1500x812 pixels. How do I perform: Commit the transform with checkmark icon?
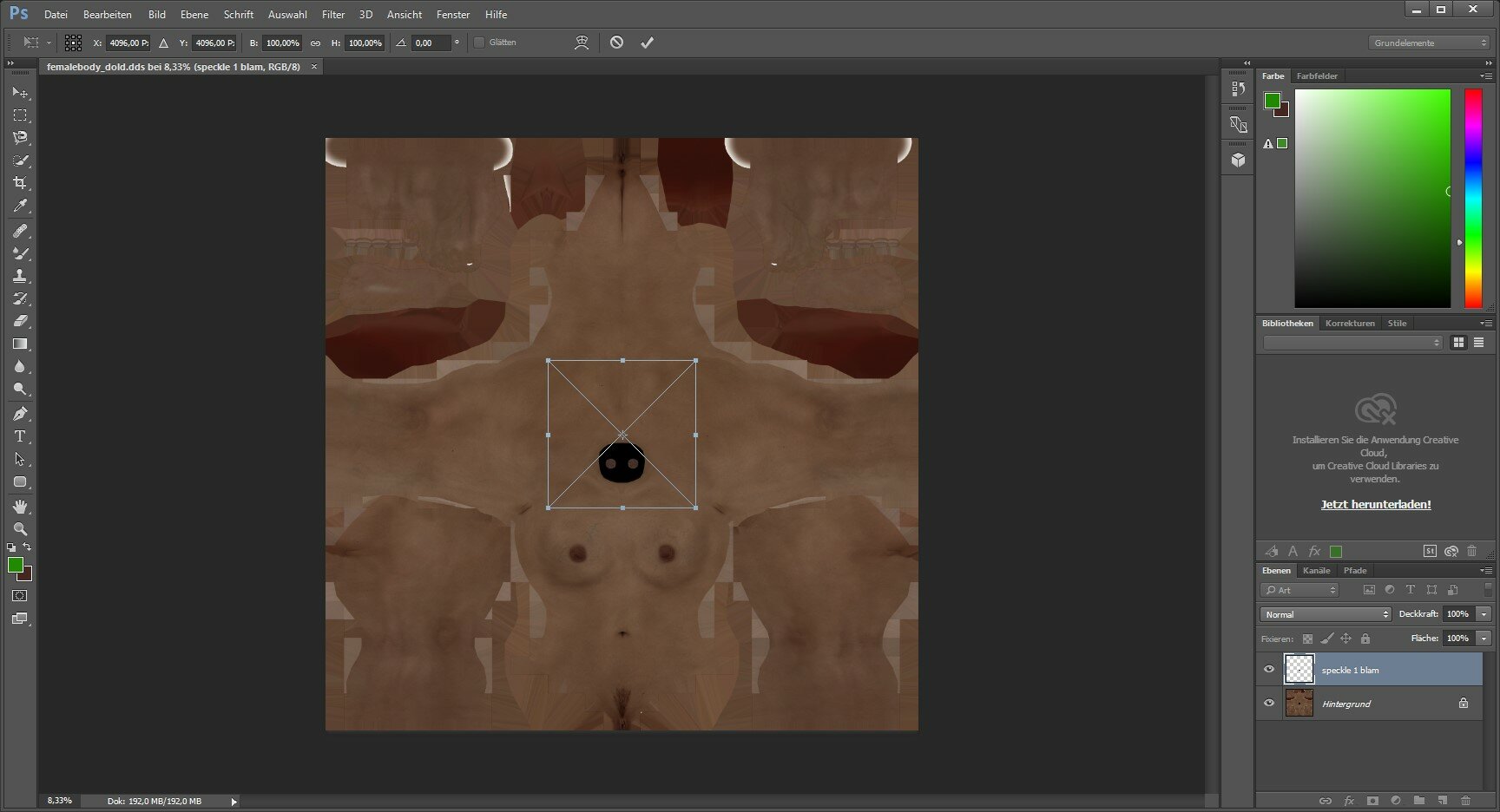(647, 43)
